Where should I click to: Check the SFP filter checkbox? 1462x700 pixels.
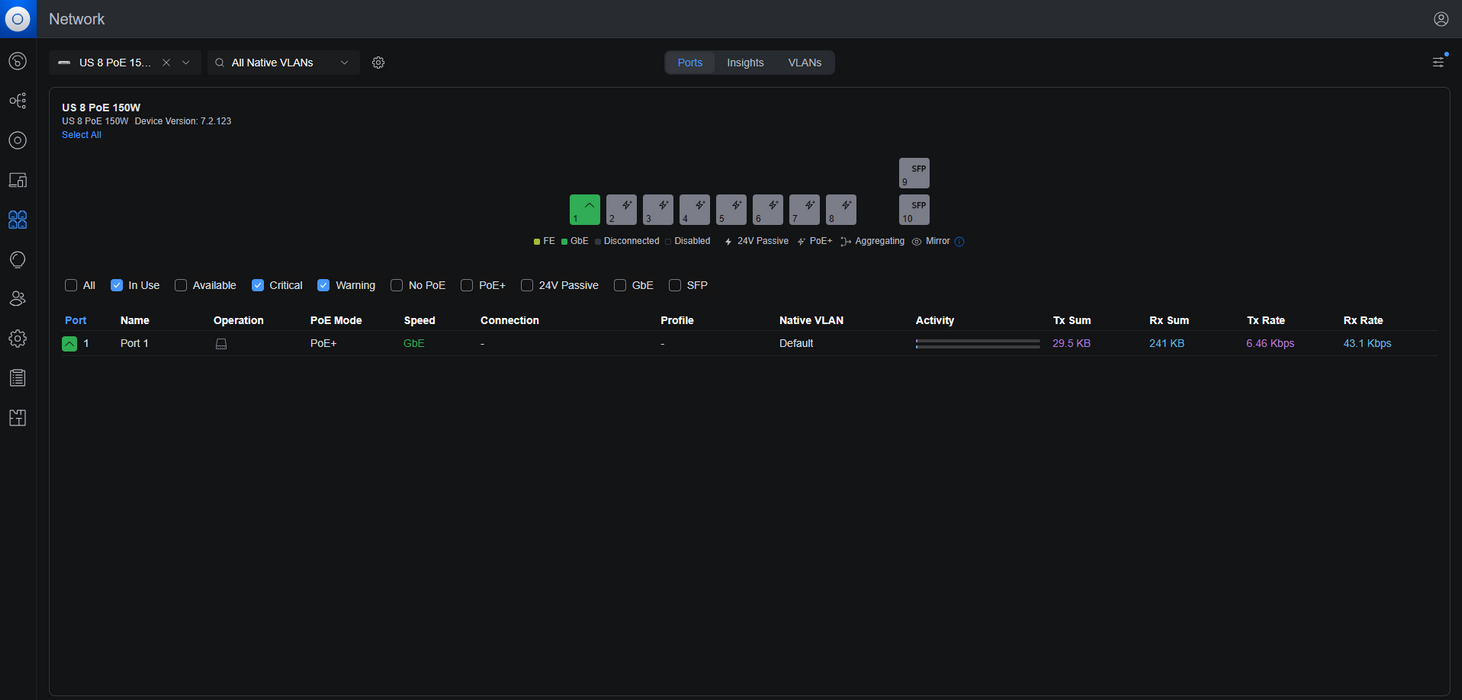click(x=675, y=285)
